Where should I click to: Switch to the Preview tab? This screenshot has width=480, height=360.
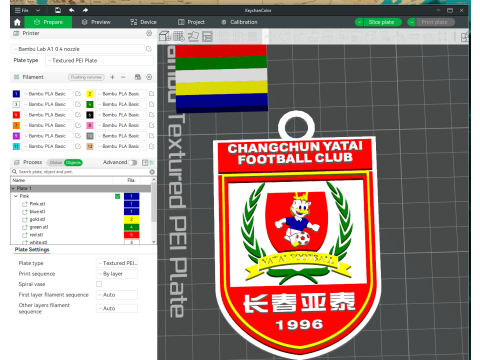click(x=96, y=22)
